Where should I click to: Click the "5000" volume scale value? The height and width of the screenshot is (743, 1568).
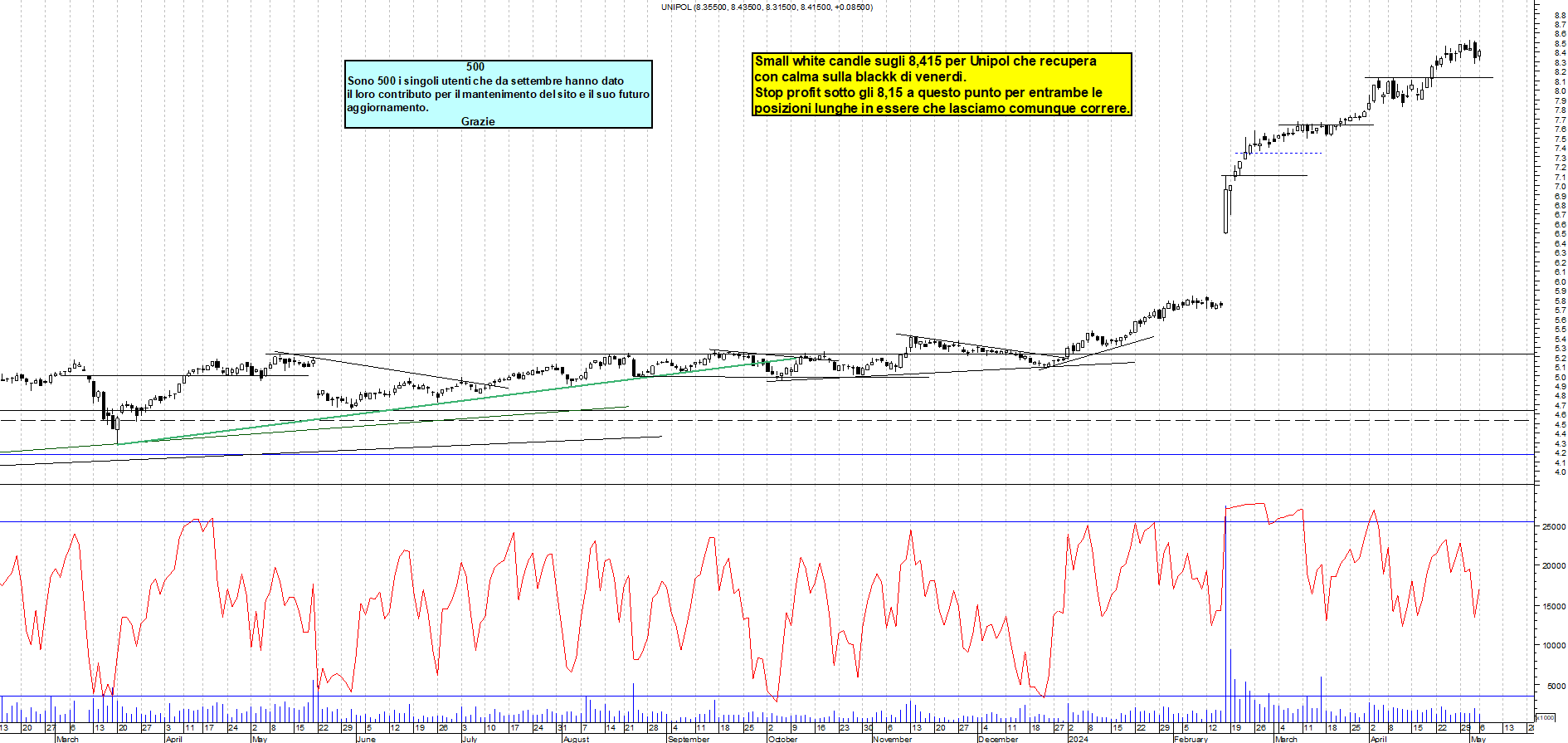(1556, 686)
